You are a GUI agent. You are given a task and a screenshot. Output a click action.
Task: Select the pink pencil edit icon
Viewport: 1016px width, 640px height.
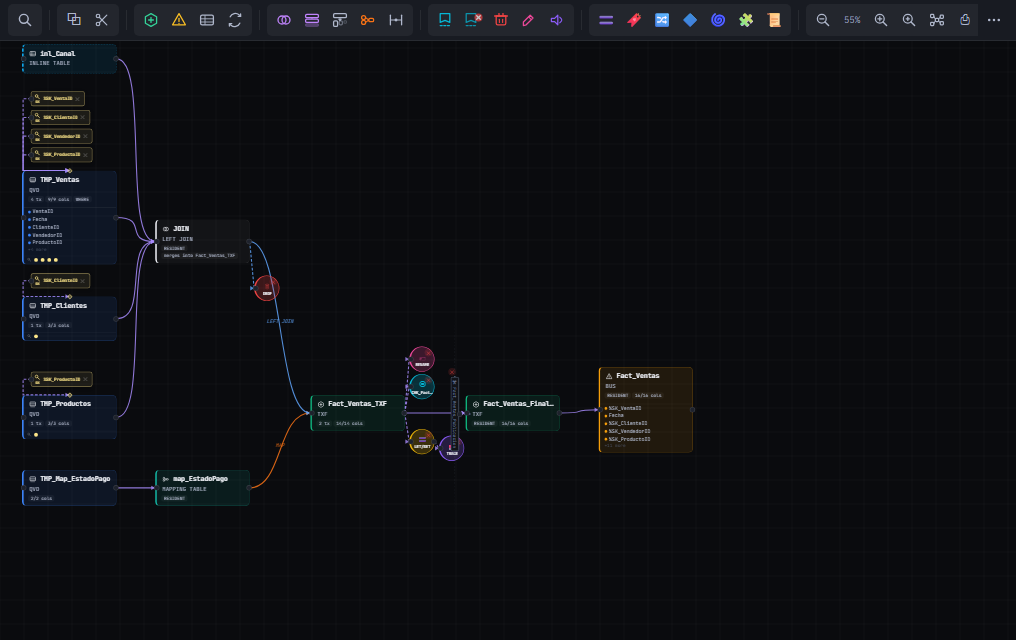tap(528, 20)
